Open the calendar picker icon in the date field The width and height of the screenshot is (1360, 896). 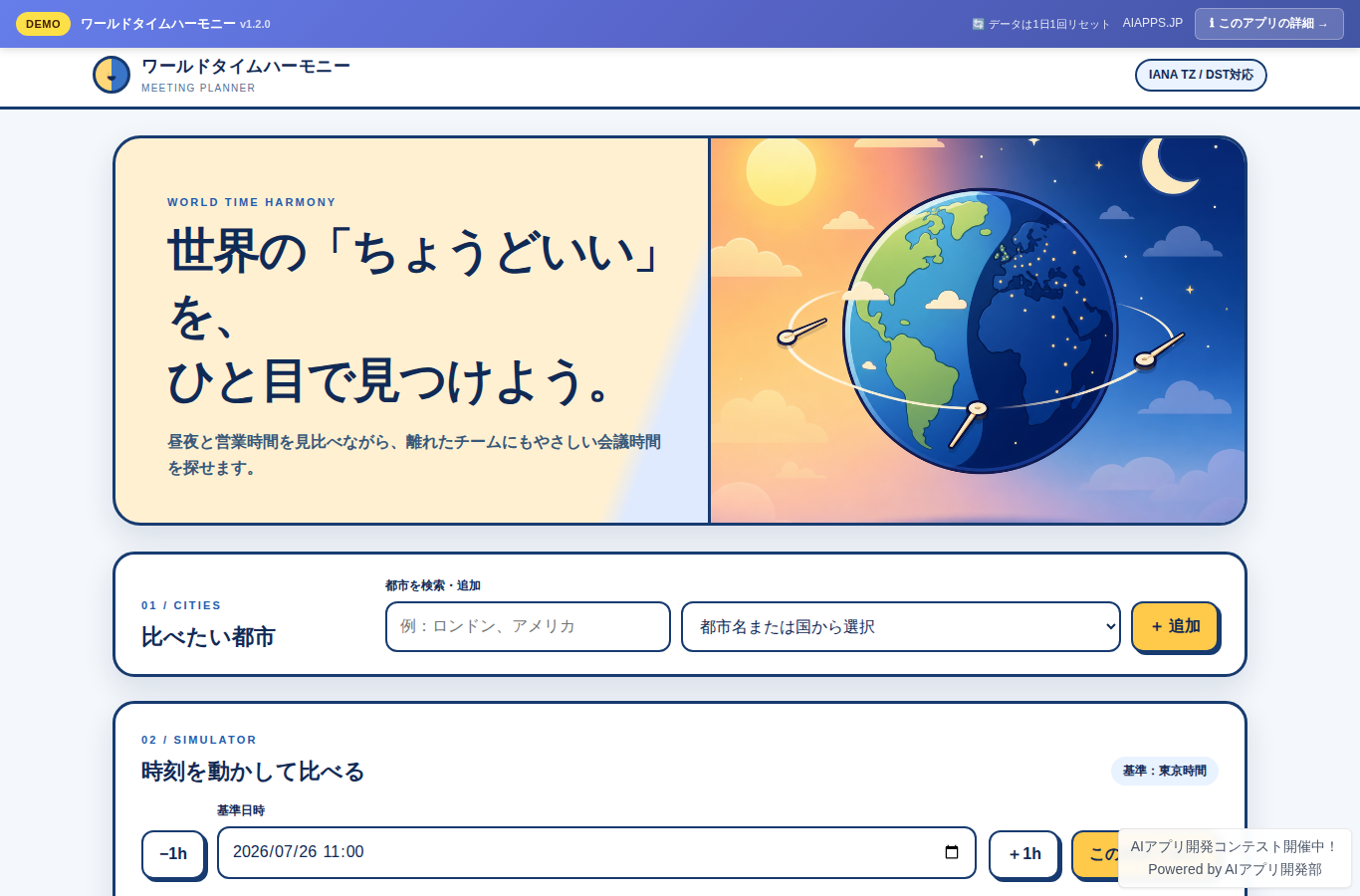coord(952,852)
